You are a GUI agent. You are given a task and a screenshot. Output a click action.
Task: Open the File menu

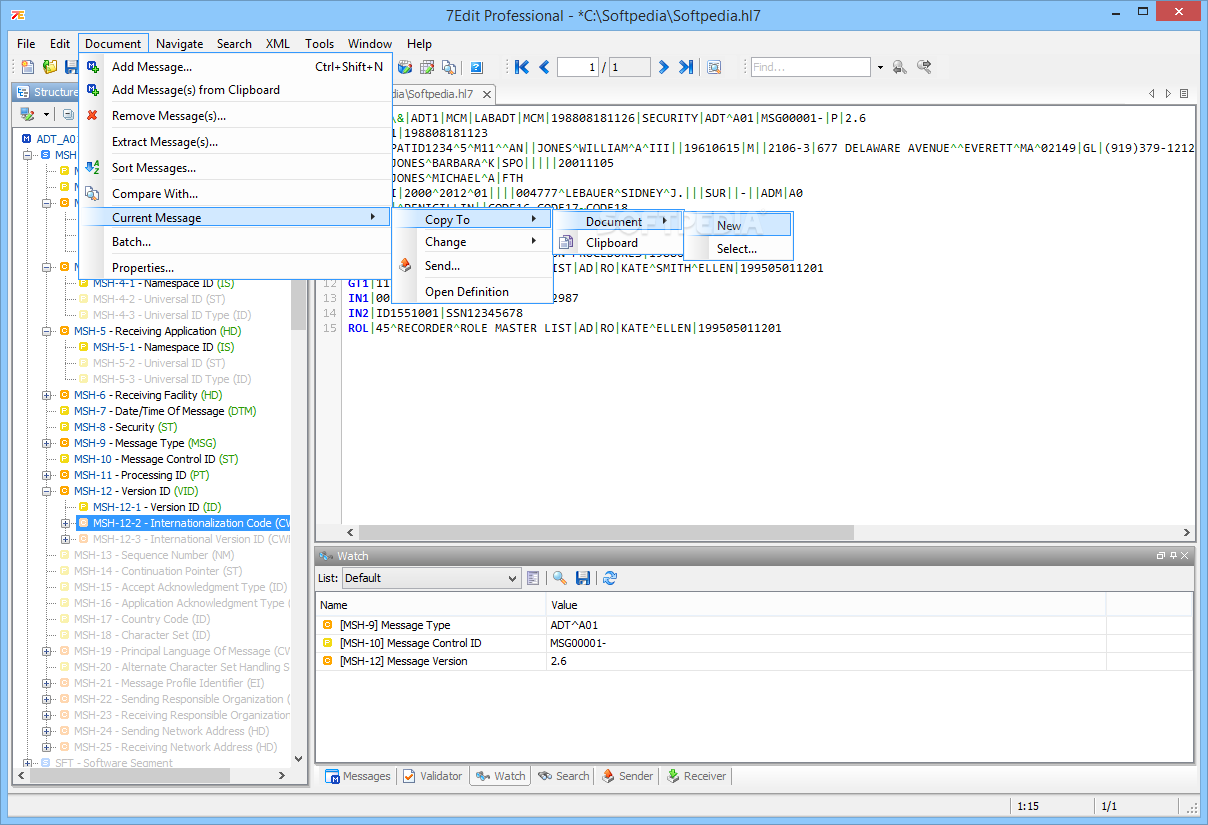point(26,43)
